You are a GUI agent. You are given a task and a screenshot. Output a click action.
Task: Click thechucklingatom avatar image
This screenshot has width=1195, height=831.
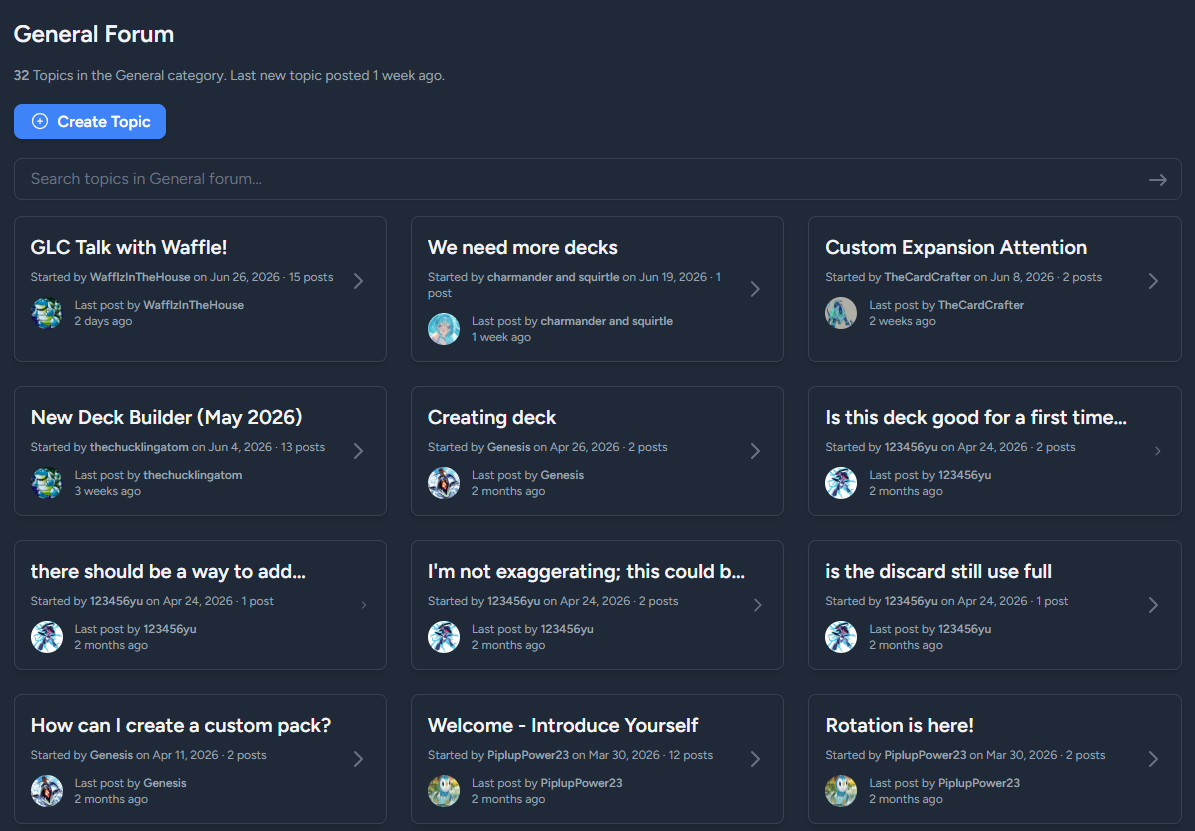46,483
